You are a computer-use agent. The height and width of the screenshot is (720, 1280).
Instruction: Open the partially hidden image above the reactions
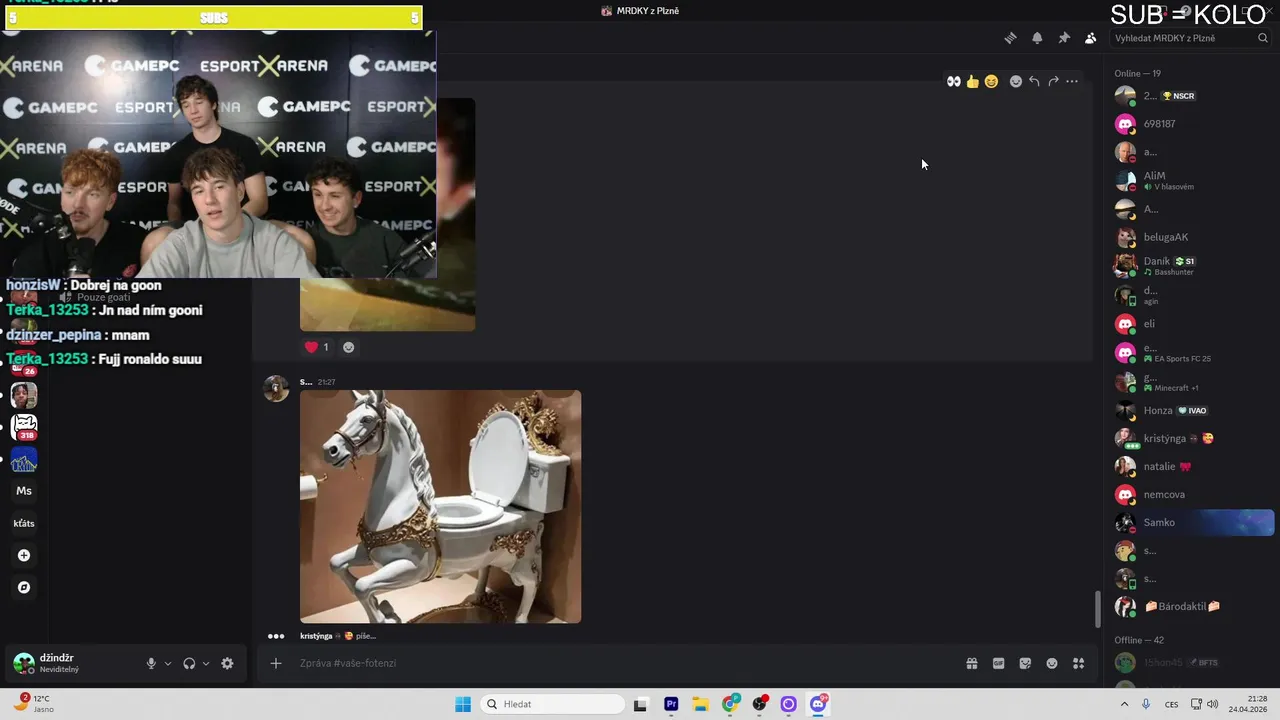(387, 304)
